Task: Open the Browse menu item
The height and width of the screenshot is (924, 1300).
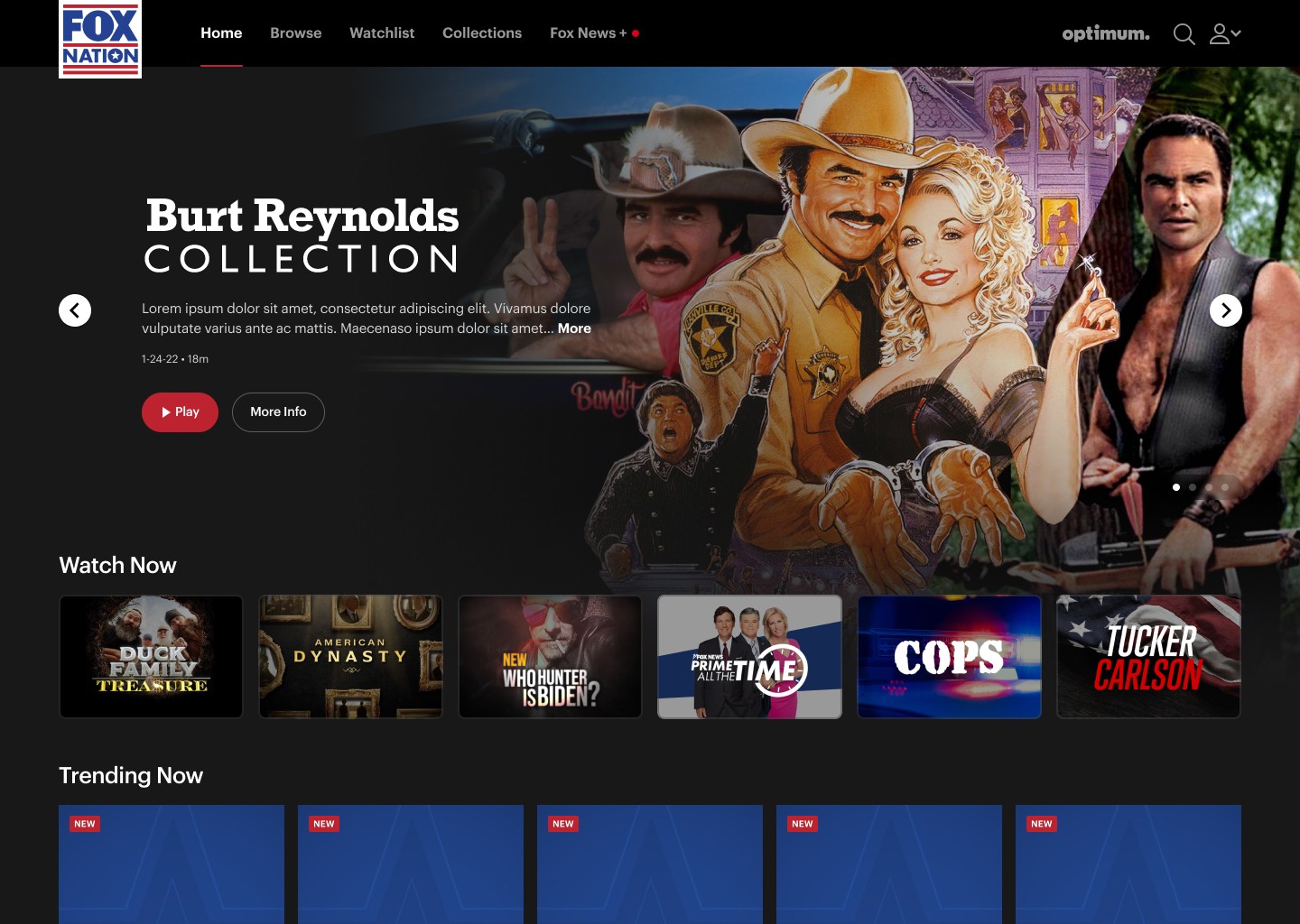Action: click(296, 33)
